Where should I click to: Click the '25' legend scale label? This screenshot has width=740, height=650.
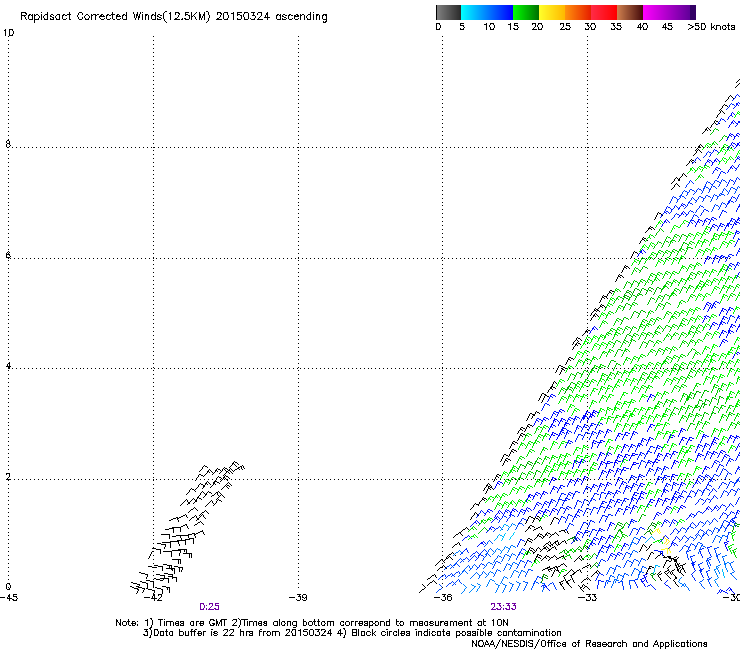(x=565, y=27)
